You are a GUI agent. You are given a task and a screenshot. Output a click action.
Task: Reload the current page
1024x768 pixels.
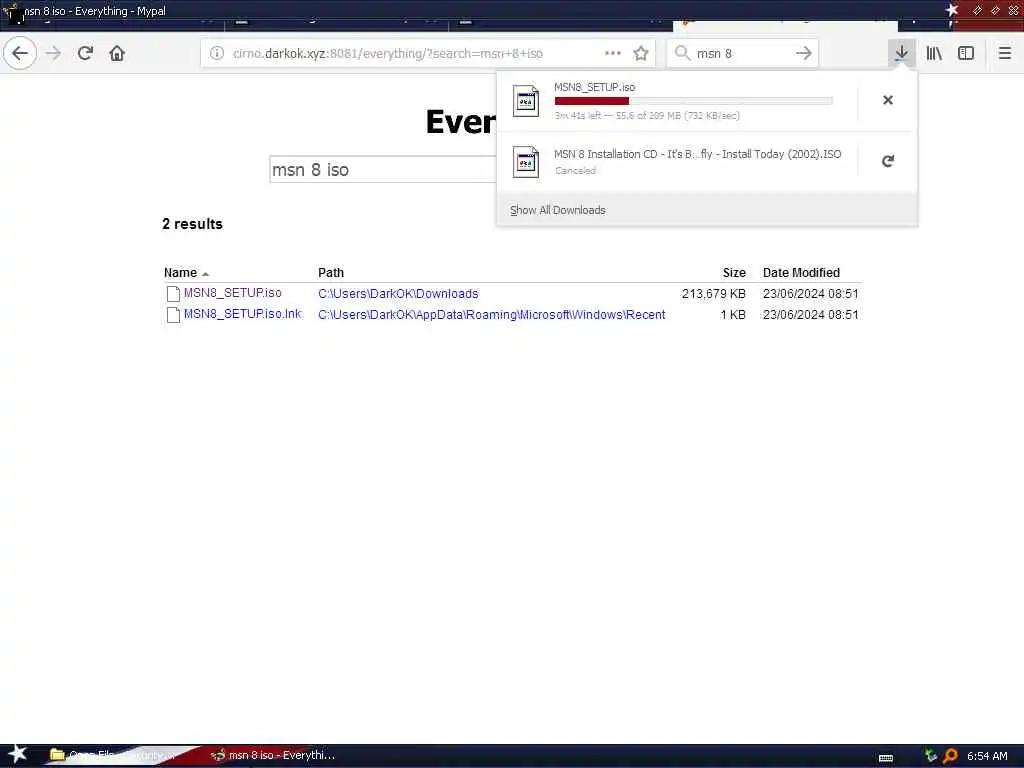pos(85,53)
